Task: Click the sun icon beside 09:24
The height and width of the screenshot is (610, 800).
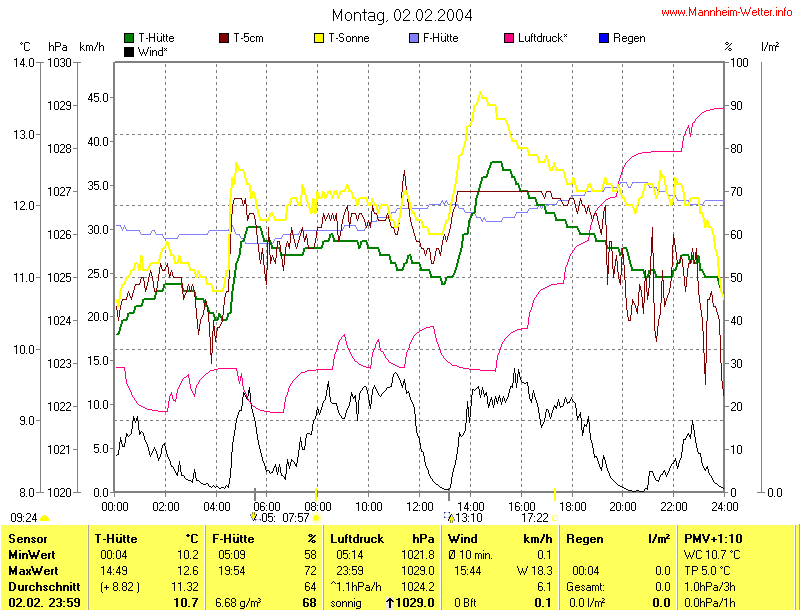Action: [x=44, y=518]
